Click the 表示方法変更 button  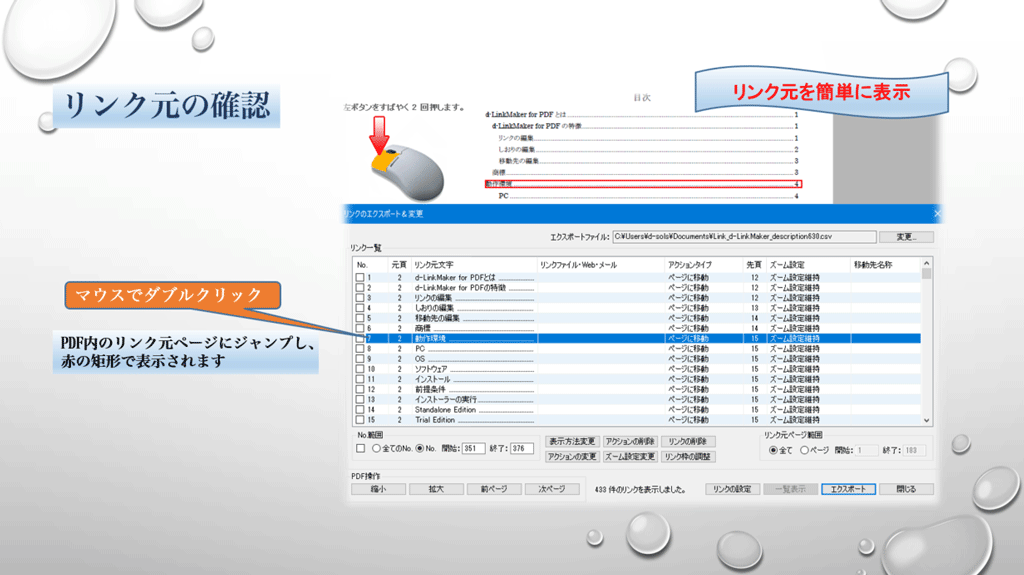(x=571, y=442)
